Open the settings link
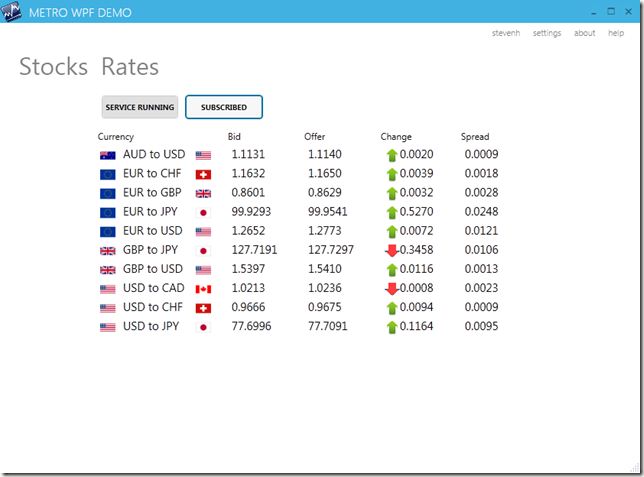Viewport: 644px width, 477px height. point(547,33)
